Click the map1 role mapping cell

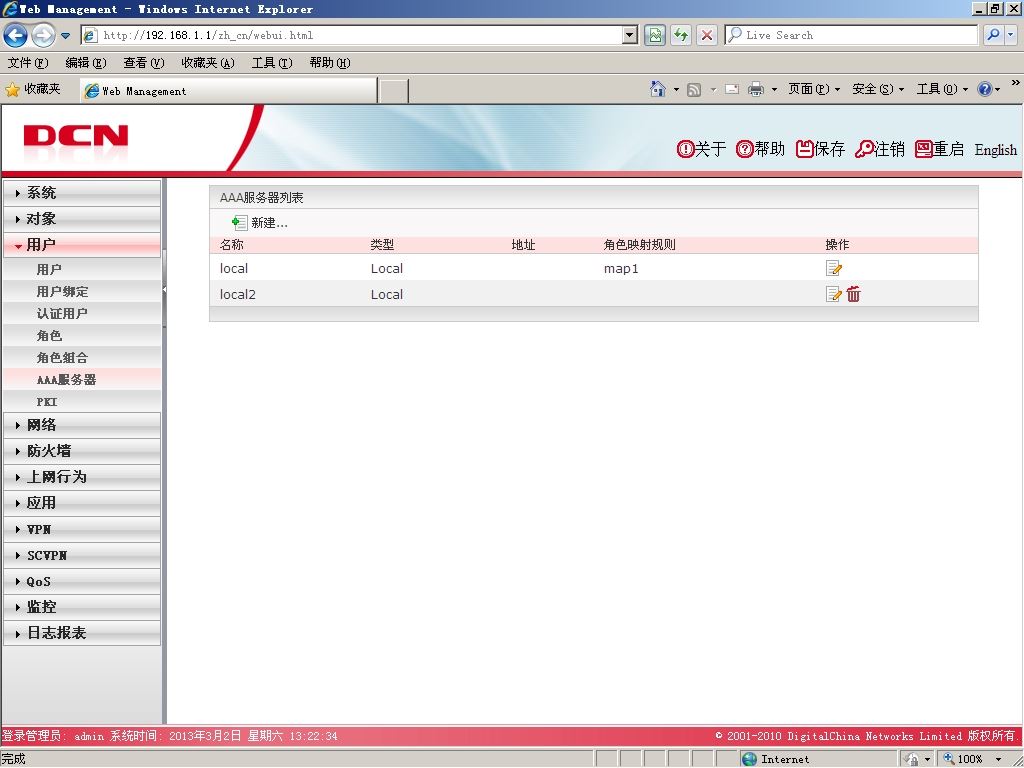coord(621,268)
